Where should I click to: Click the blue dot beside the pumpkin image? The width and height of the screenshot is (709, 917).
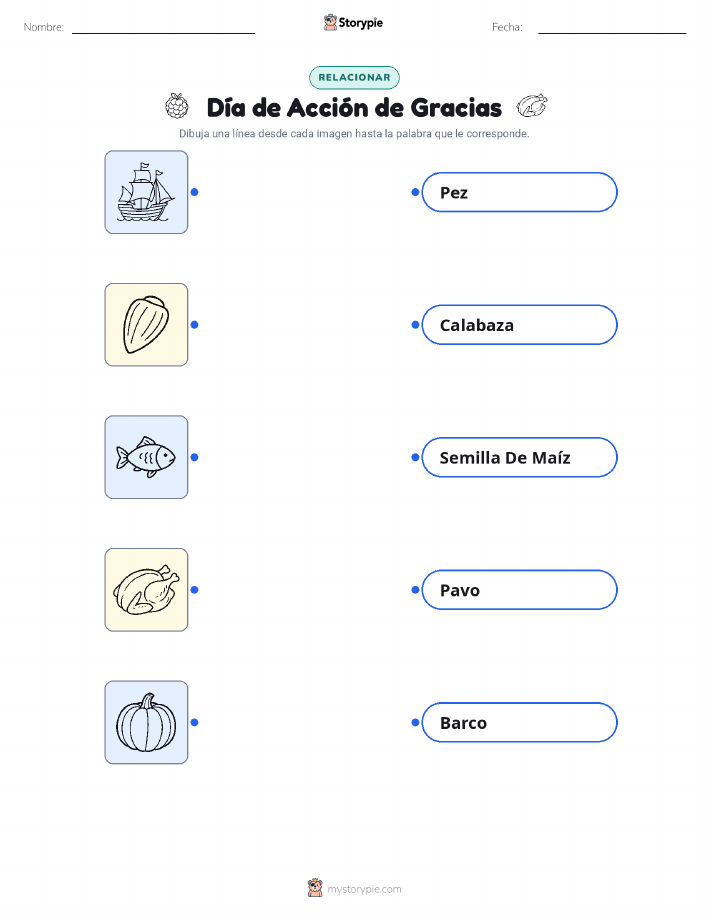point(195,722)
